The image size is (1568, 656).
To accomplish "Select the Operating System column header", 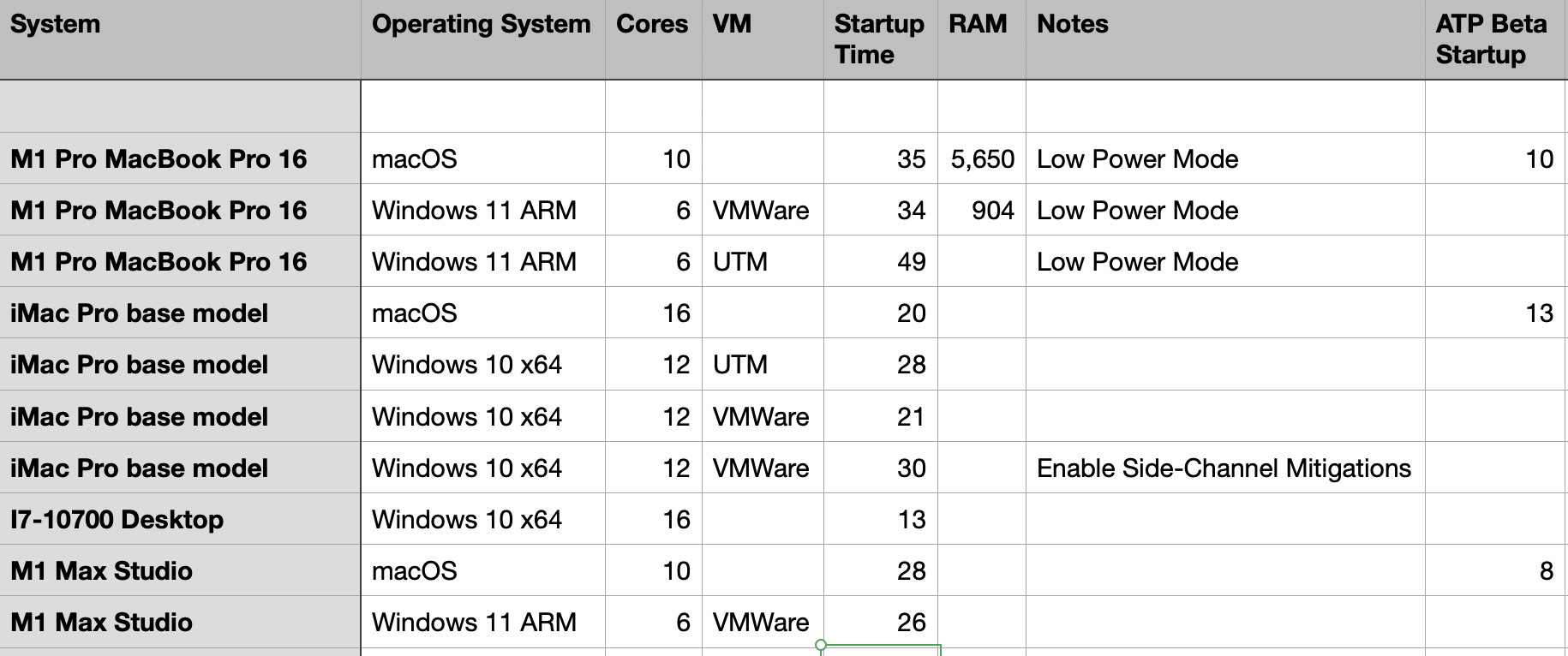I will click(483, 39).
